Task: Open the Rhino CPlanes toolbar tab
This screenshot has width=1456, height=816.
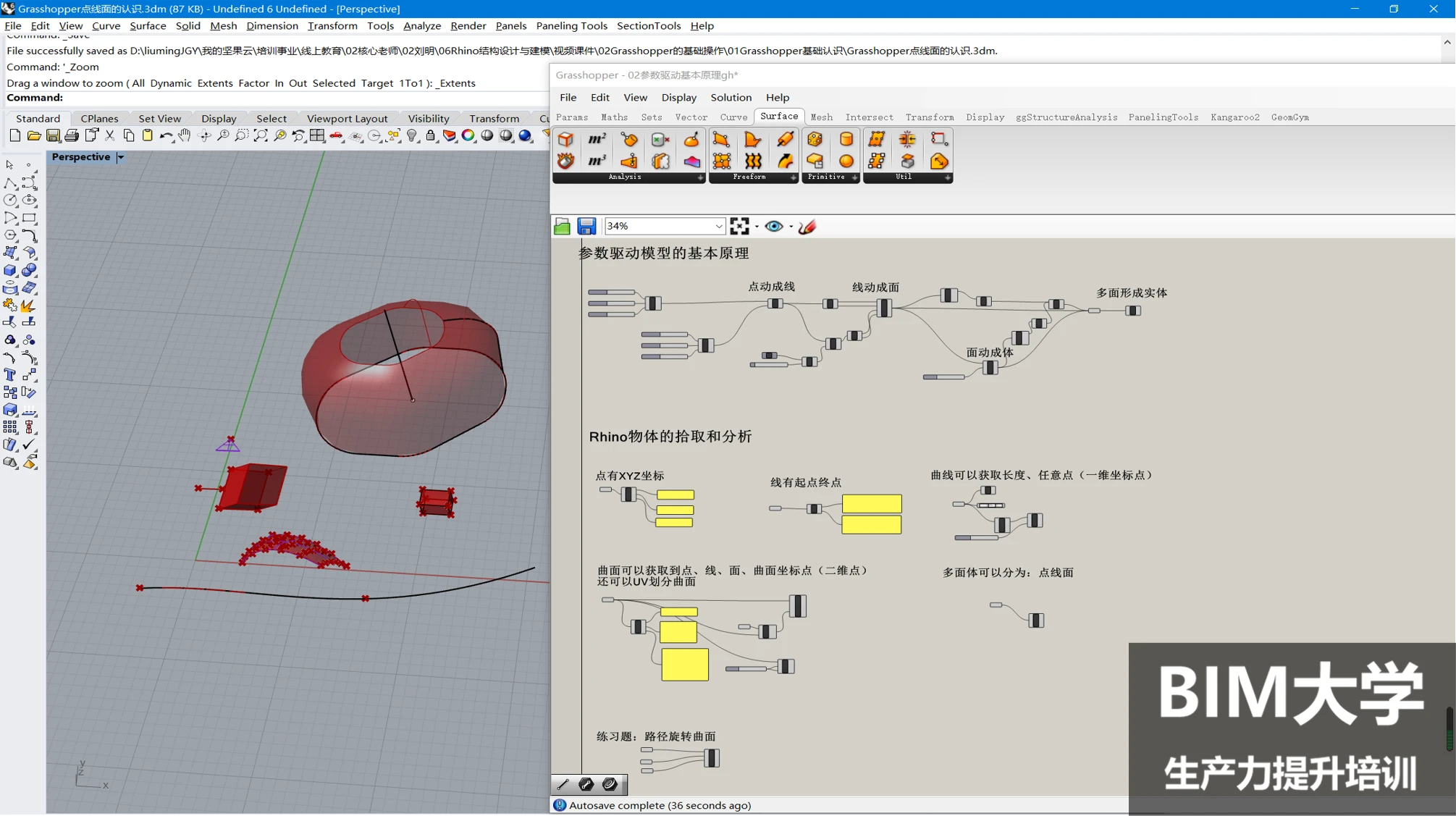Action: click(99, 118)
